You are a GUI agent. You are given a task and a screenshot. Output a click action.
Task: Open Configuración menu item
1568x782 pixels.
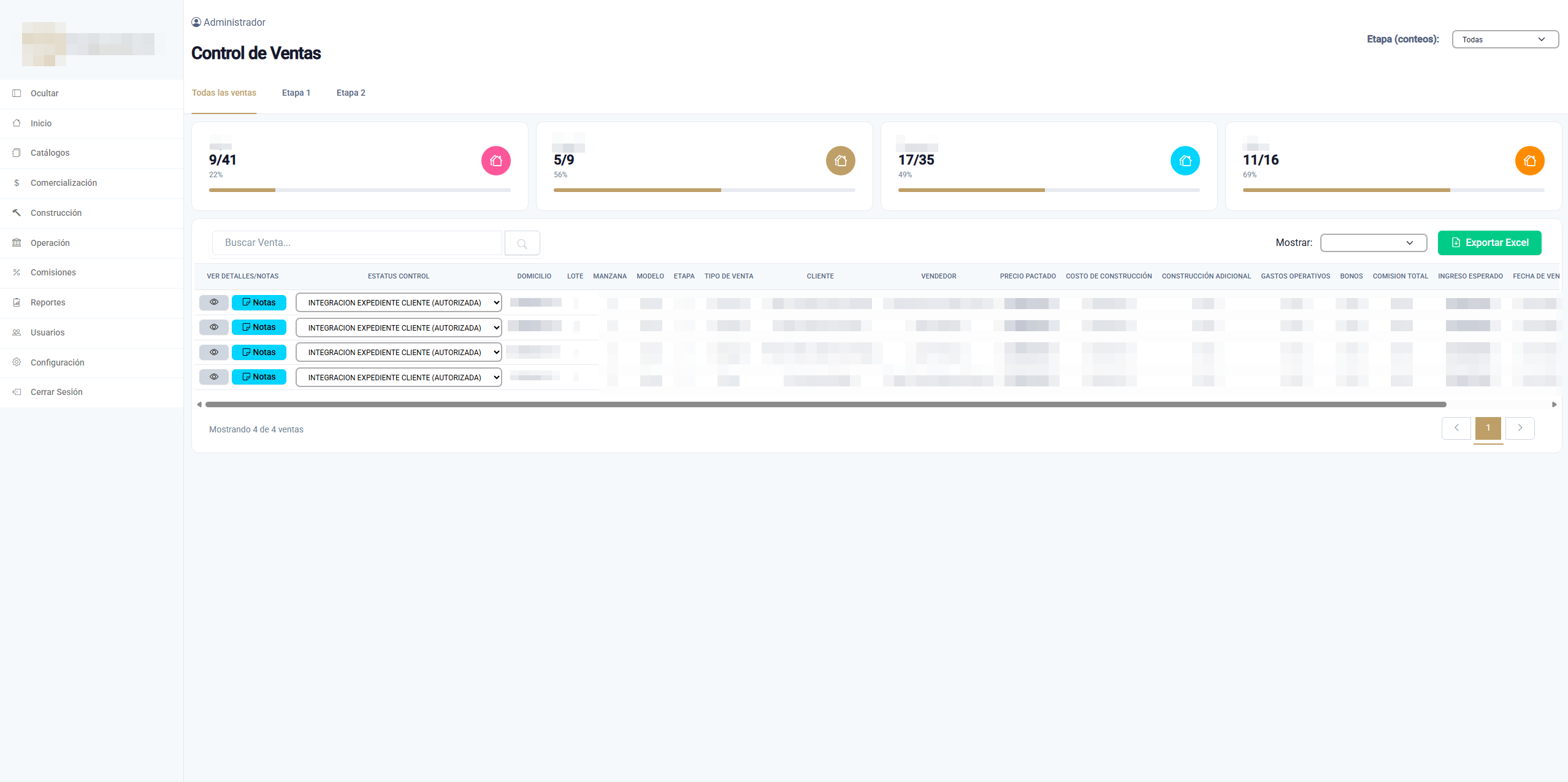tap(91, 362)
